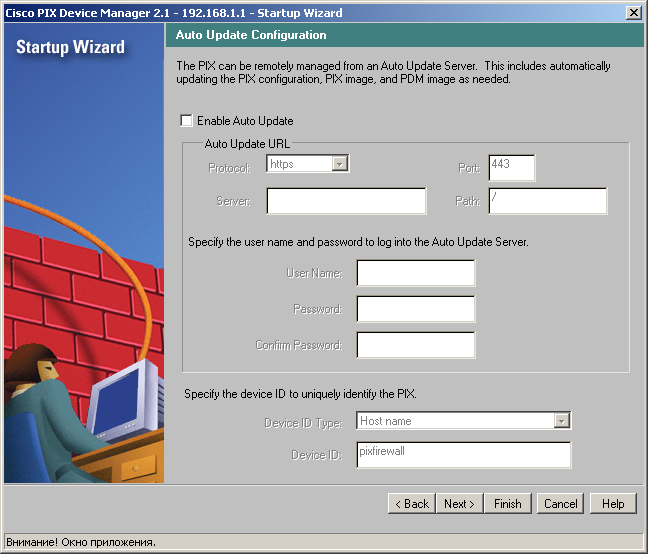
Task: Click the Server input field
Action: 346,201
